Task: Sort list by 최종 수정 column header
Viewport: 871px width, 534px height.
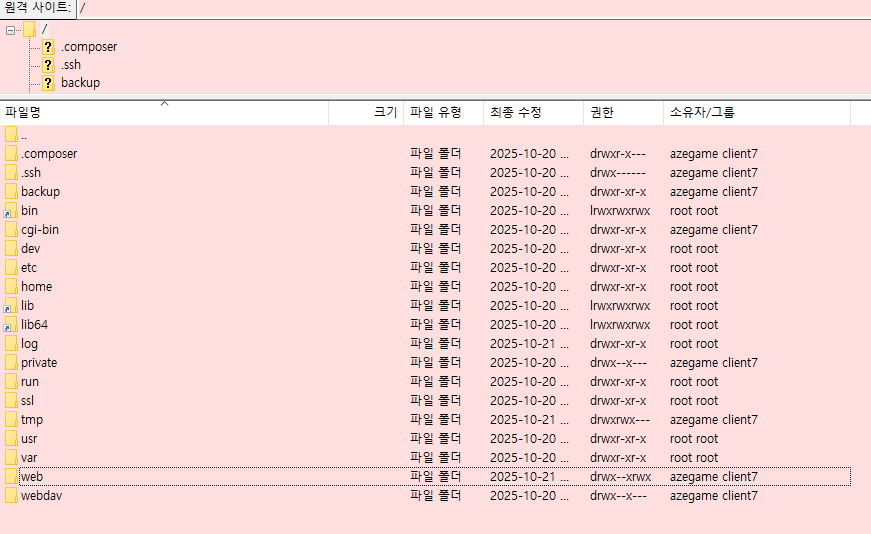Action: 515,113
